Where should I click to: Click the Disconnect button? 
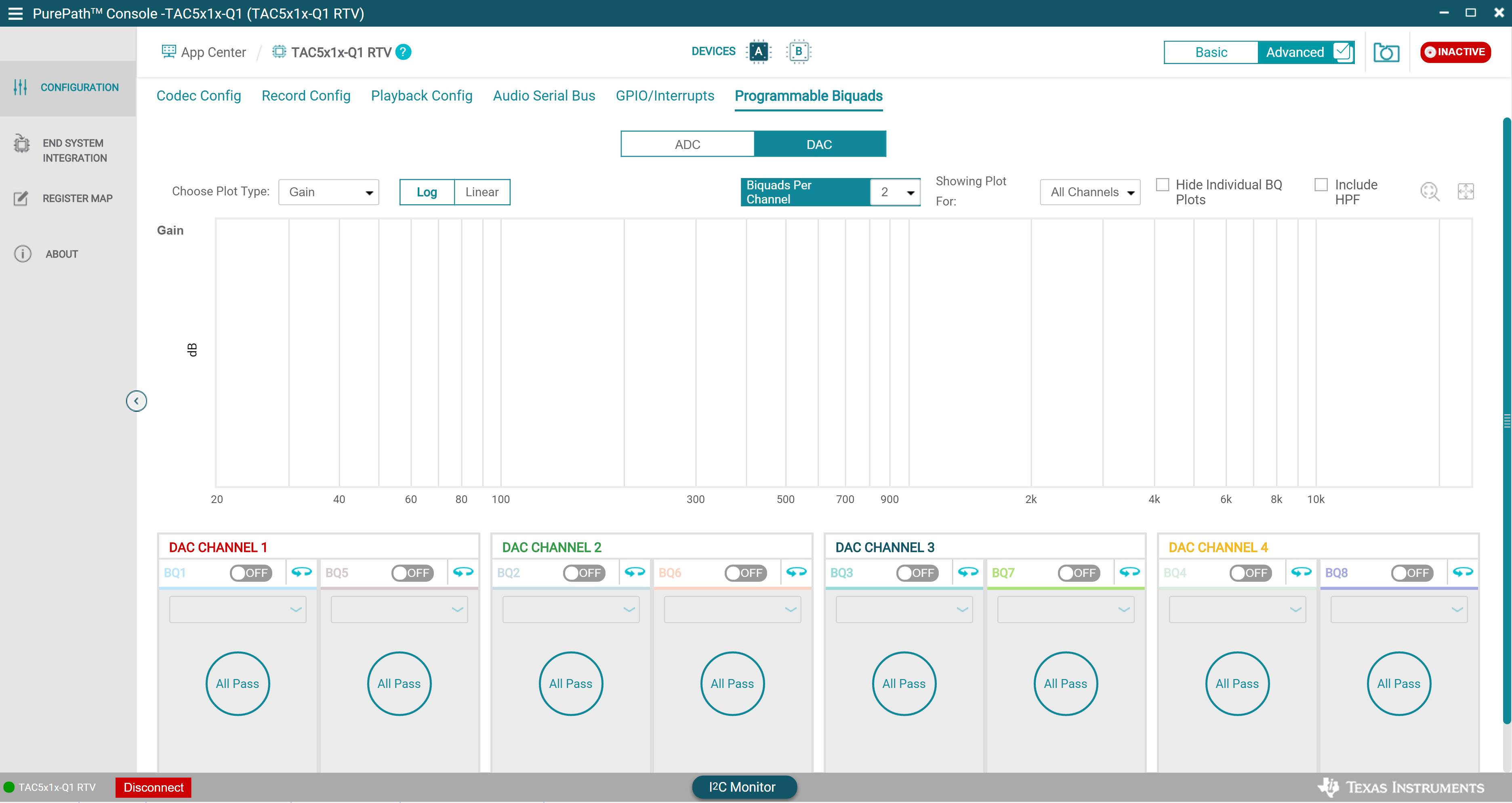(x=153, y=787)
